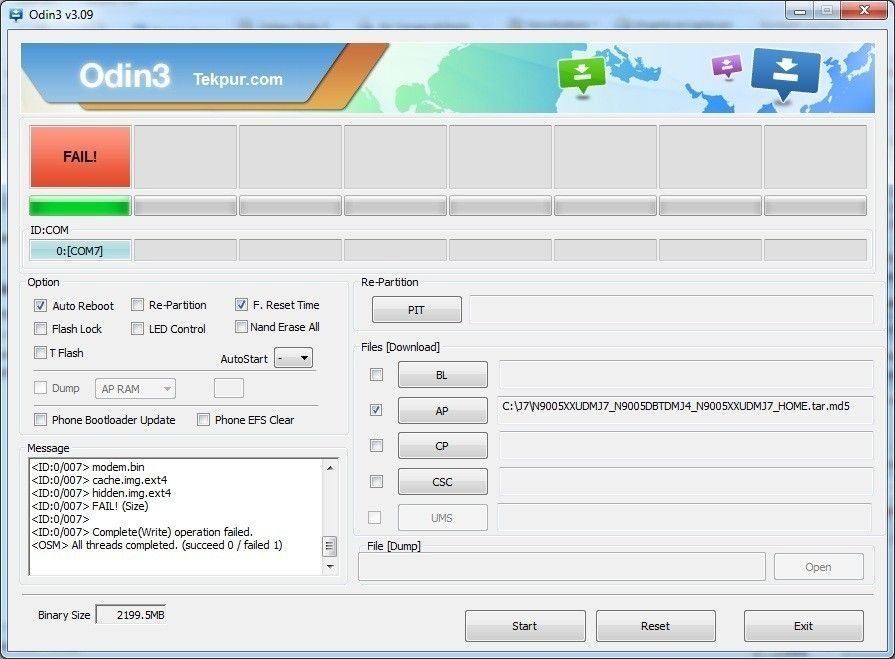The image size is (895, 659).
Task: Click the 'All threads completed' log line
Action: 157,545
